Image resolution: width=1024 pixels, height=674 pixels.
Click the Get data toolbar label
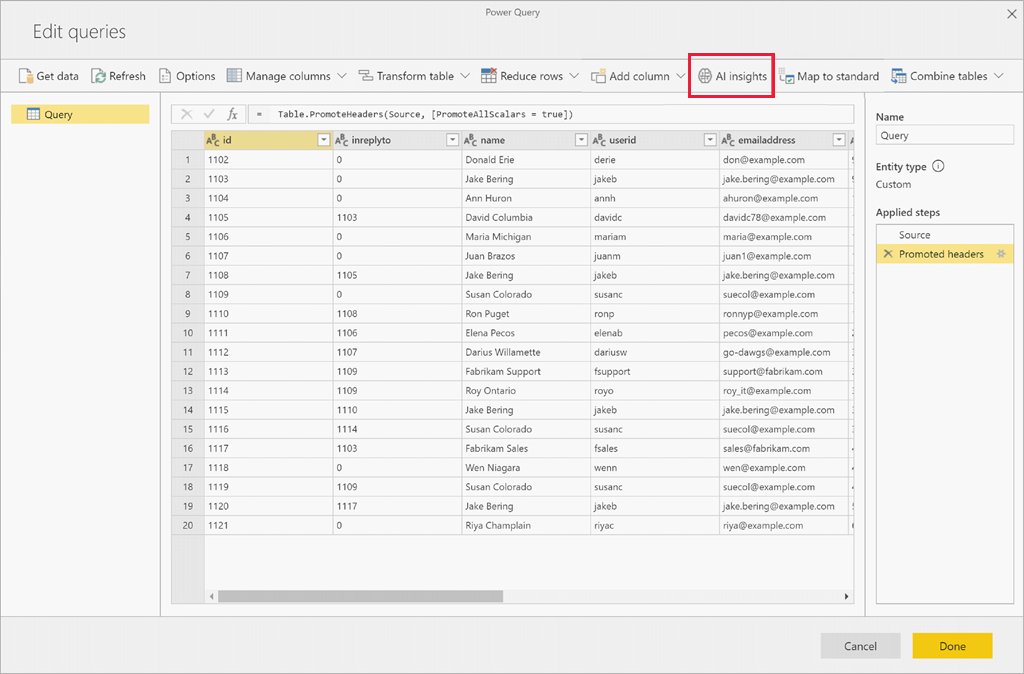click(x=57, y=76)
